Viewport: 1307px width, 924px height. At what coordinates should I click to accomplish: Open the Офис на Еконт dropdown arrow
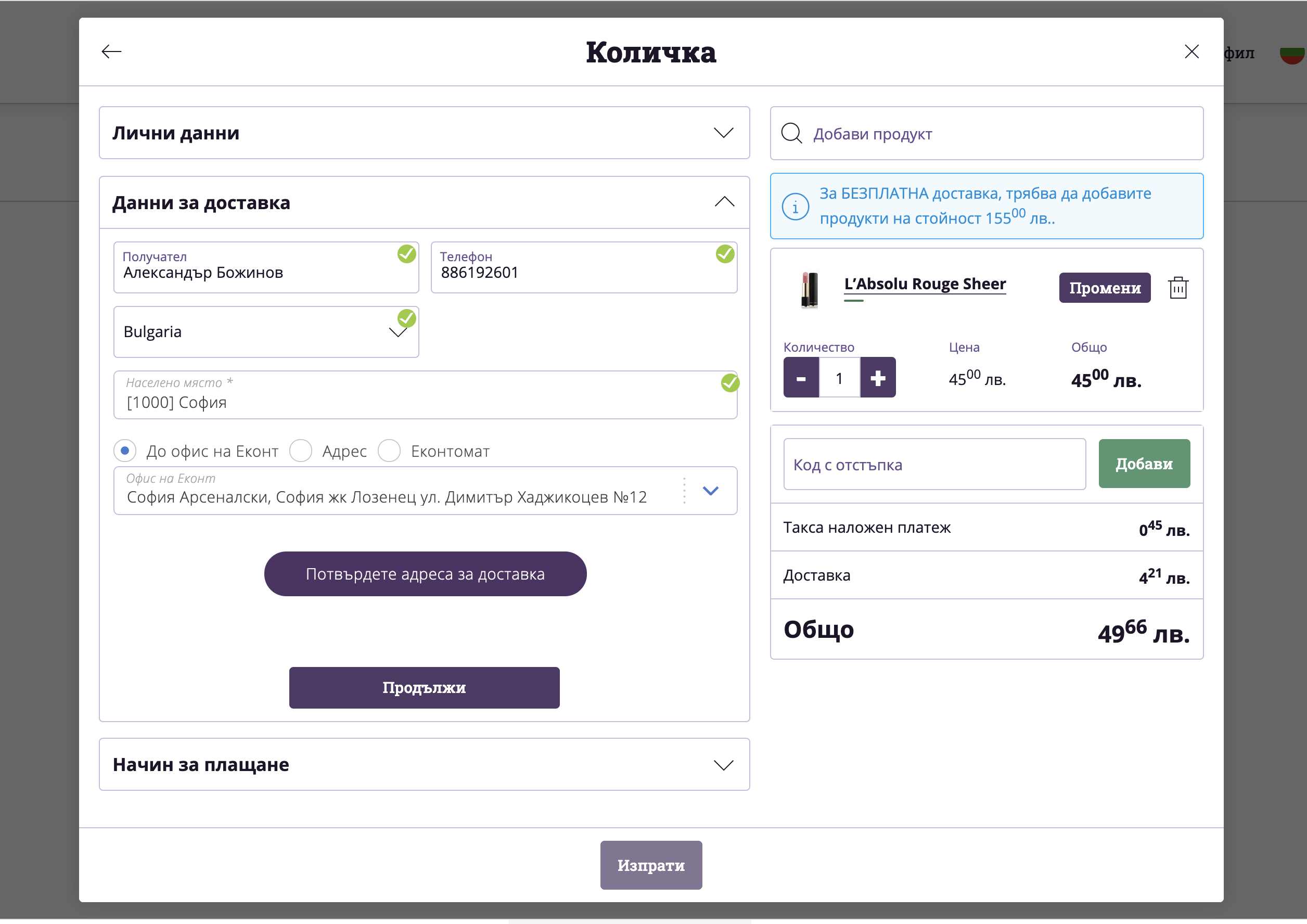tap(710, 491)
